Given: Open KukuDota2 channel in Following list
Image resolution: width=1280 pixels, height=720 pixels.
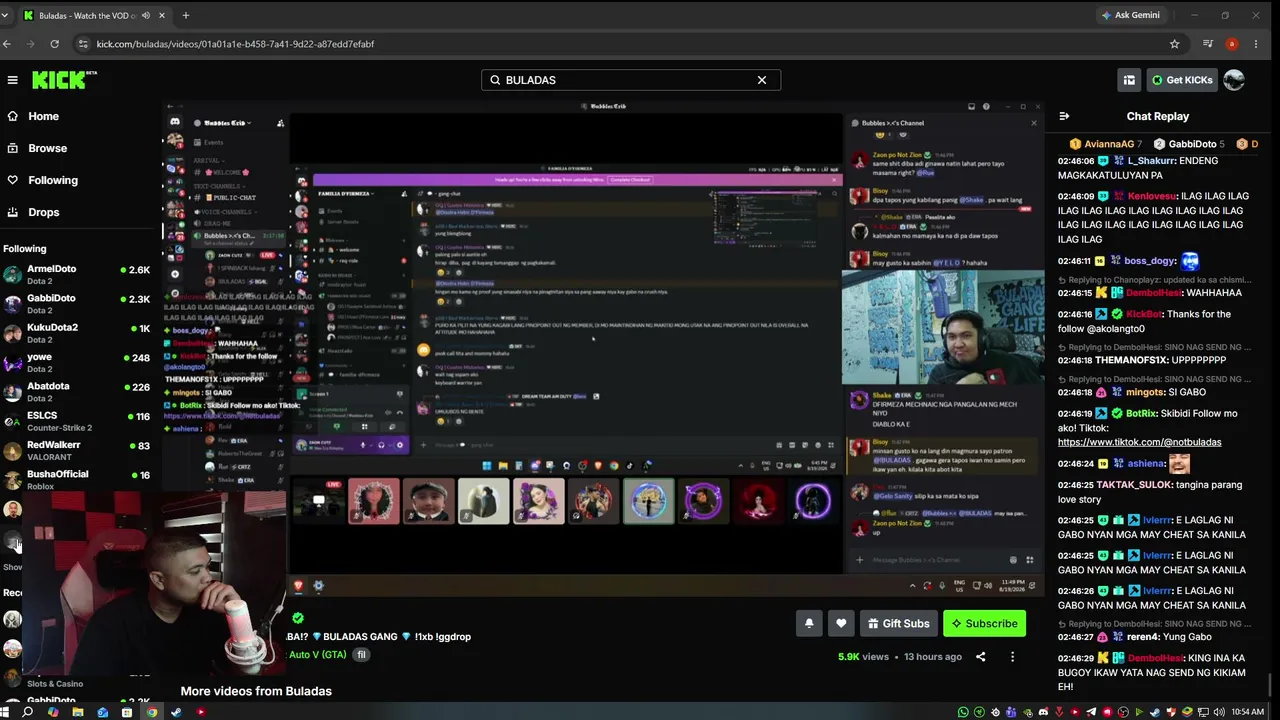Looking at the screenshot, I should [76, 333].
